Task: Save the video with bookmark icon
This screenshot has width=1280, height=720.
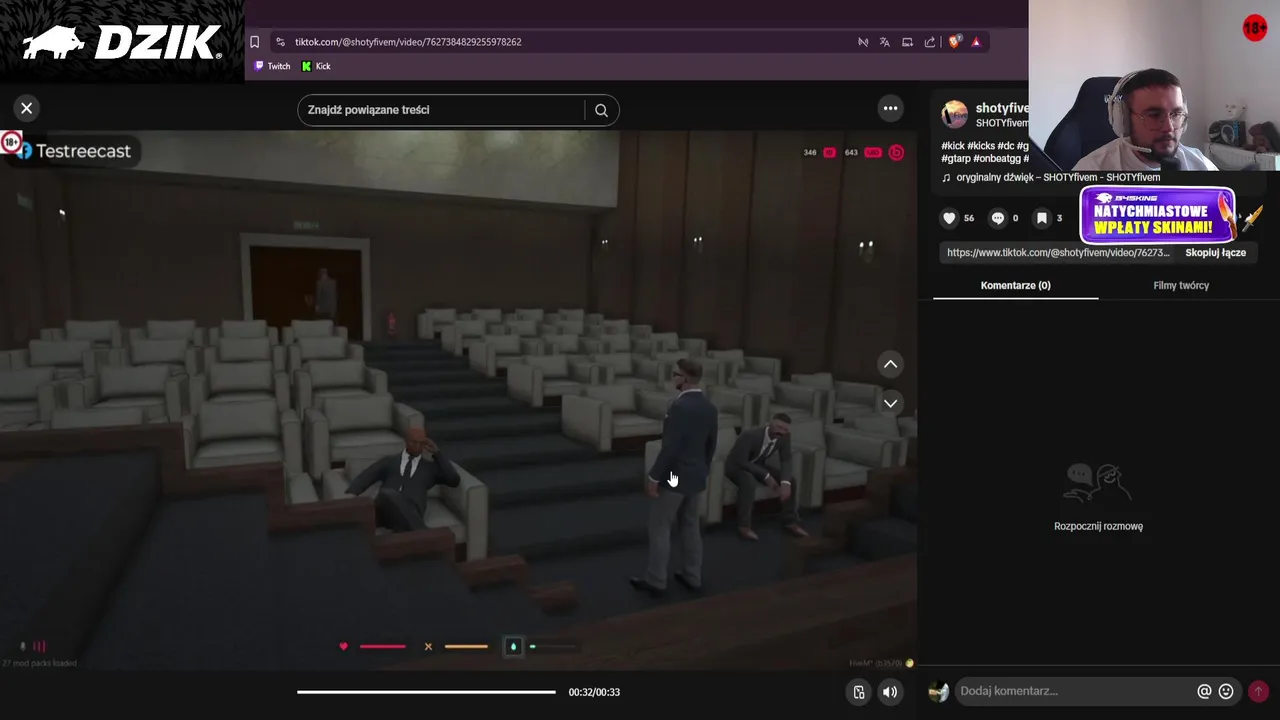Action: pyautogui.click(x=1041, y=218)
